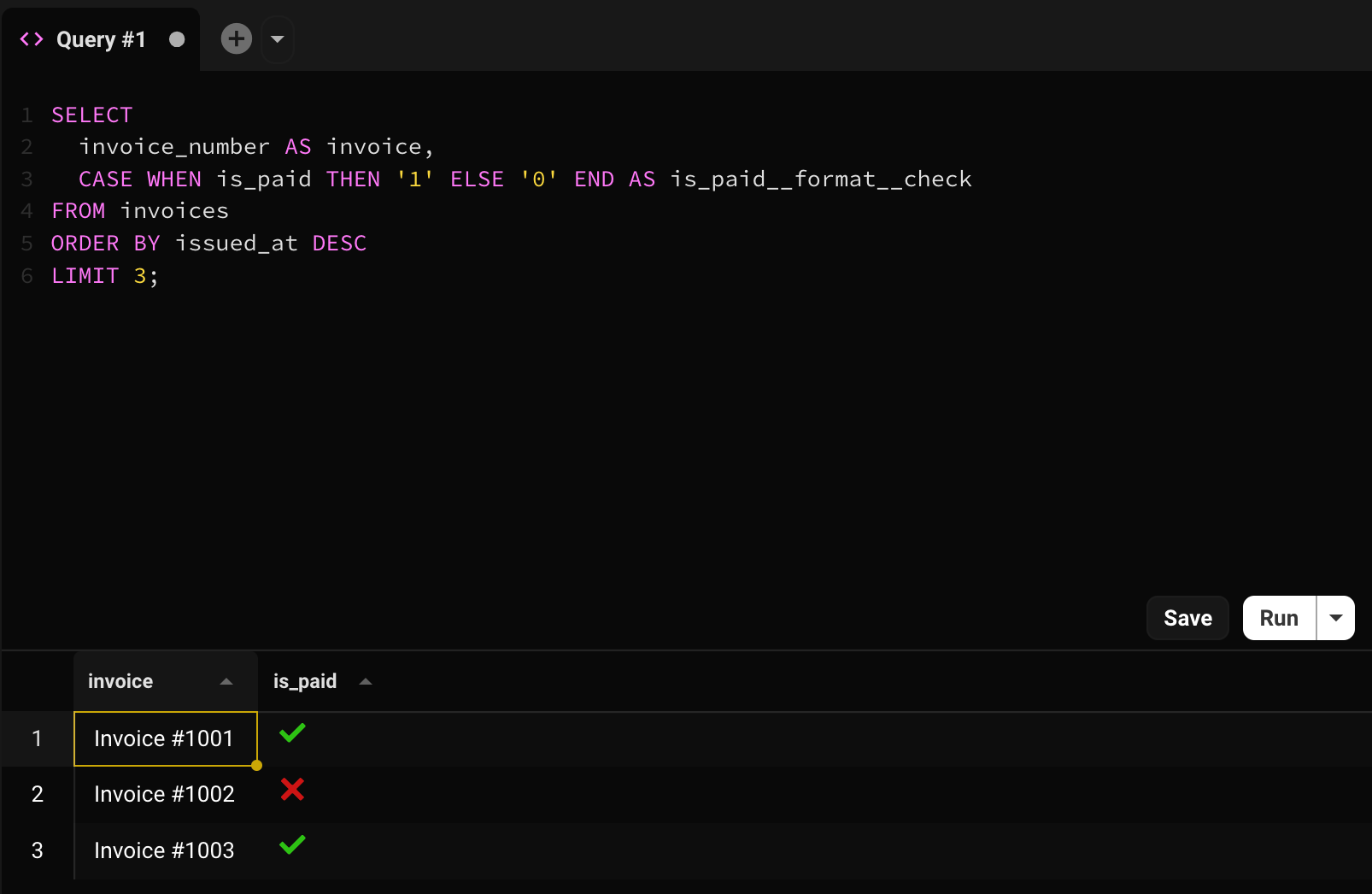
Task: Click green checkmark for Invoice #1001
Action: [292, 733]
